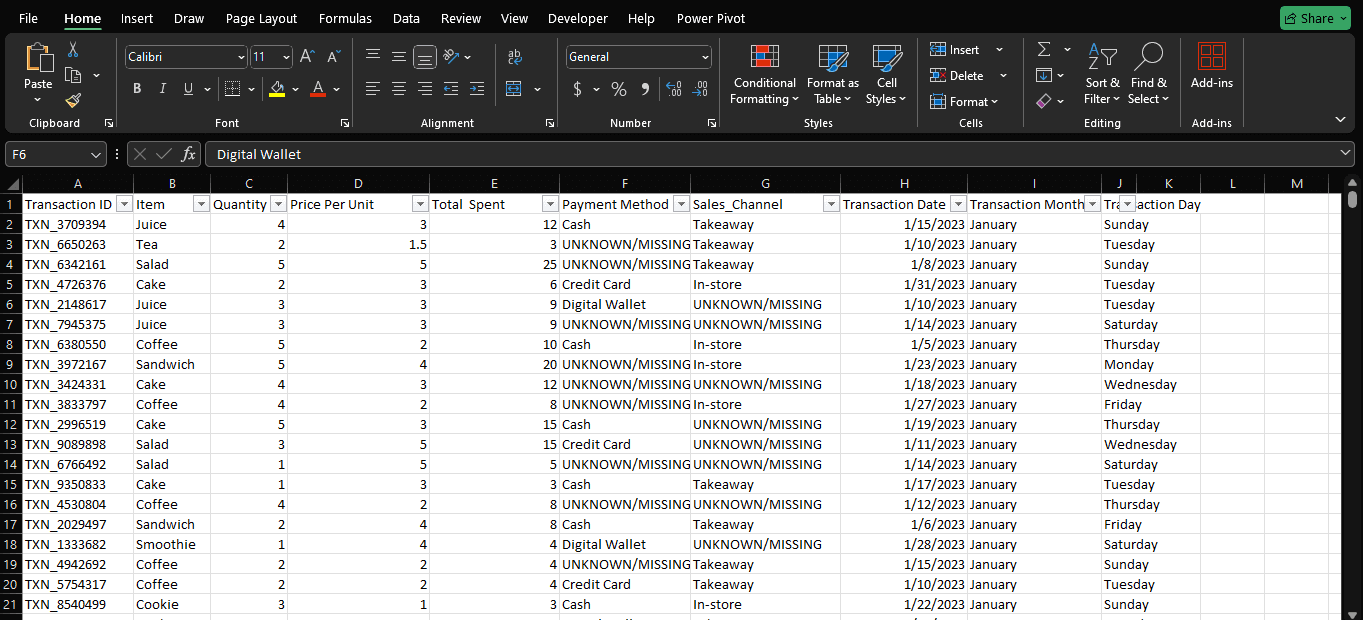Open the Fill Color dropdown arrow

coord(296,89)
